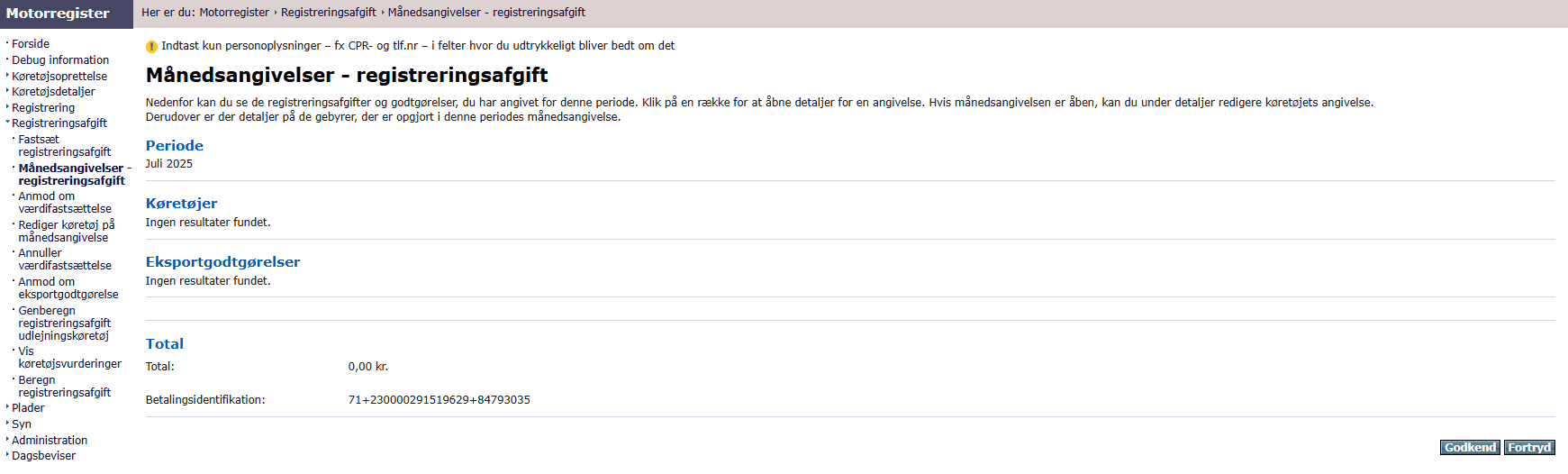Go to Rediger køretøj på månedsangivelse

tap(66, 232)
